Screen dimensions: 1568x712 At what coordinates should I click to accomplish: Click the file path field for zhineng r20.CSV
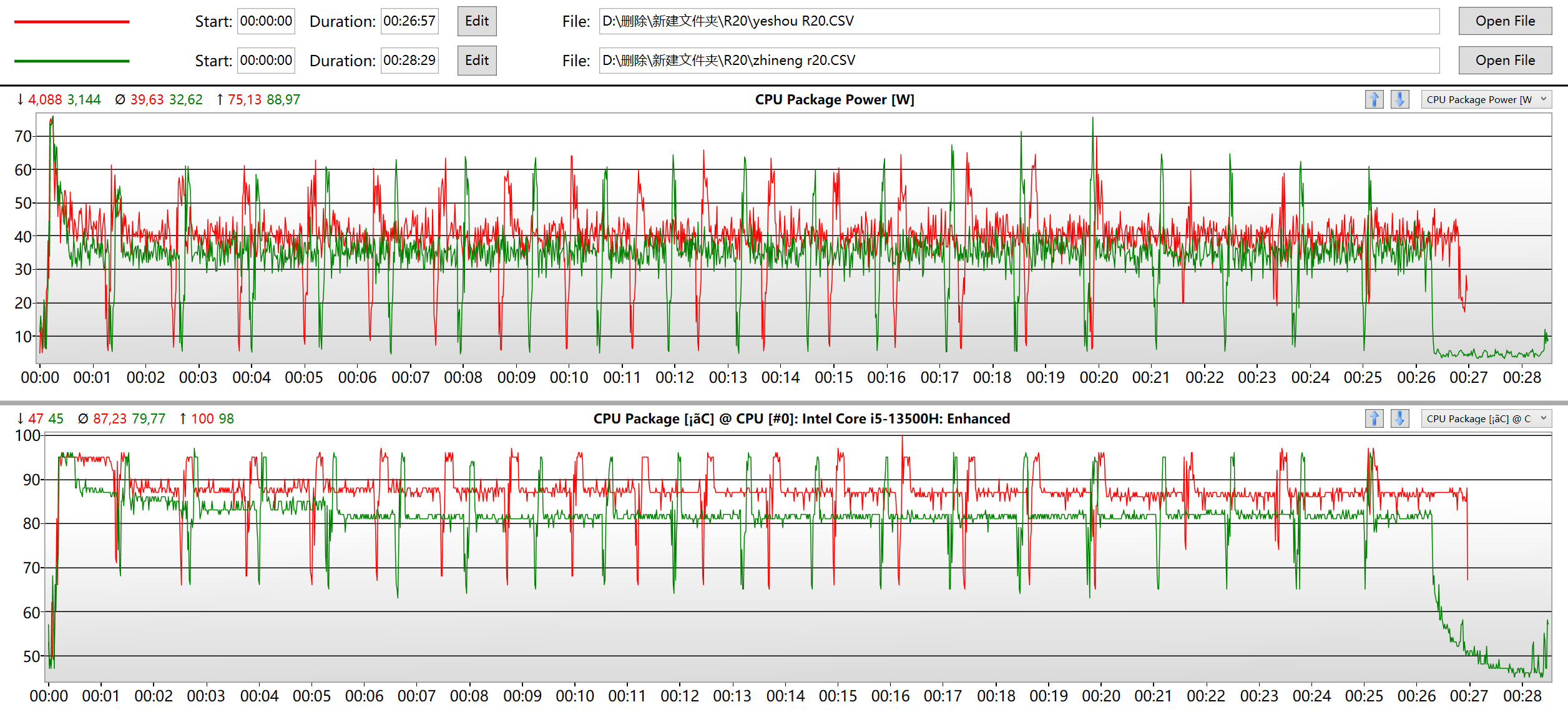point(1019,61)
